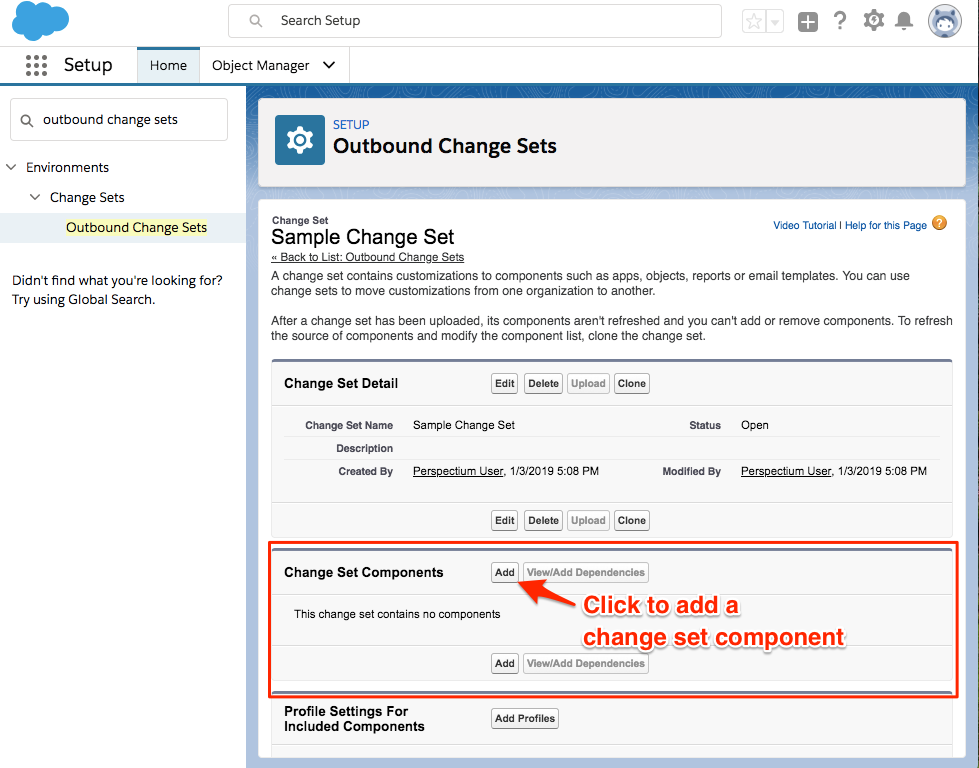Collapse the Environments tree node
The height and width of the screenshot is (768, 979).
(x=11, y=167)
